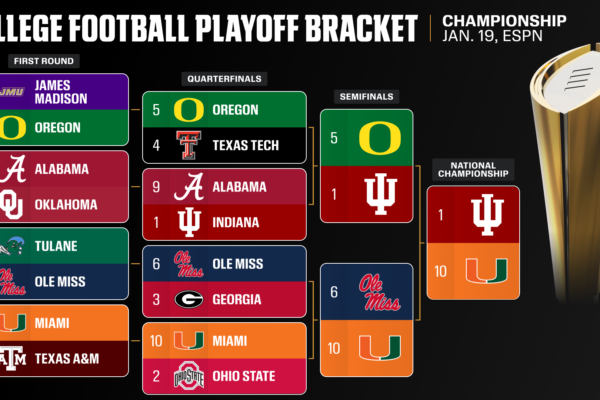Click the National Championship header label
The image size is (600, 400).
[x=473, y=172]
